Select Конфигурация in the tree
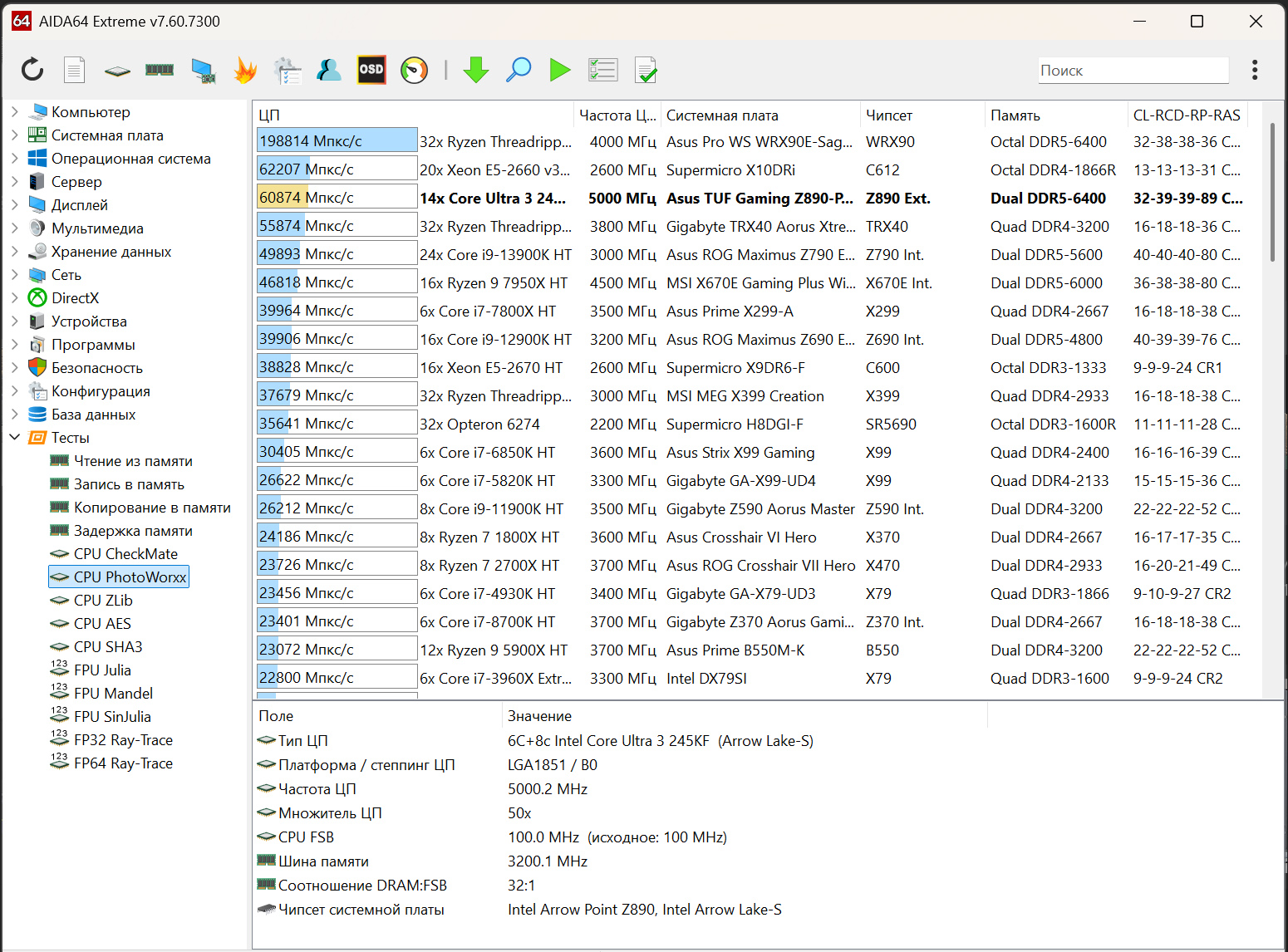Screen dimensions: 1288x952 pyautogui.click(x=101, y=390)
